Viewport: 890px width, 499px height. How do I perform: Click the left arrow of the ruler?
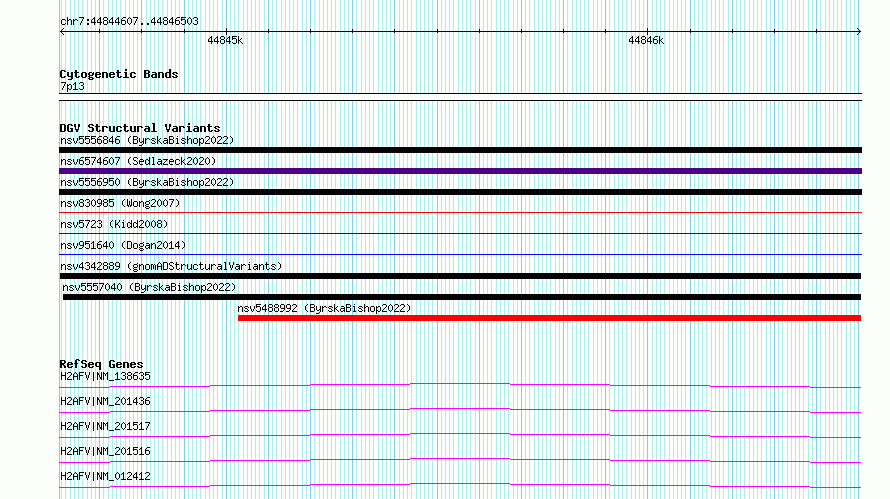(62, 32)
